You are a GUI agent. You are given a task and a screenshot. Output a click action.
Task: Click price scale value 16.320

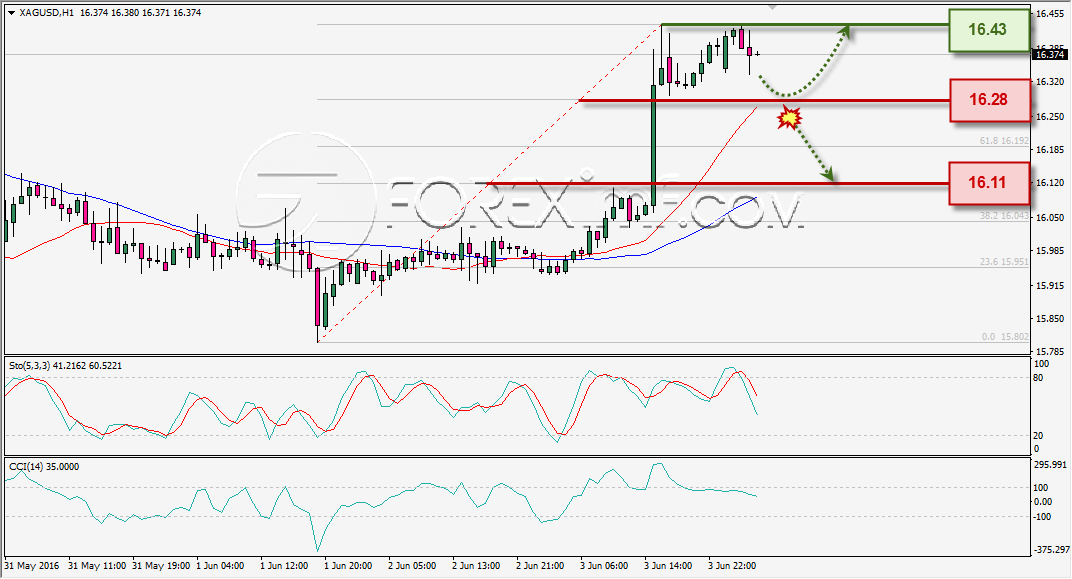pyautogui.click(x=1049, y=81)
